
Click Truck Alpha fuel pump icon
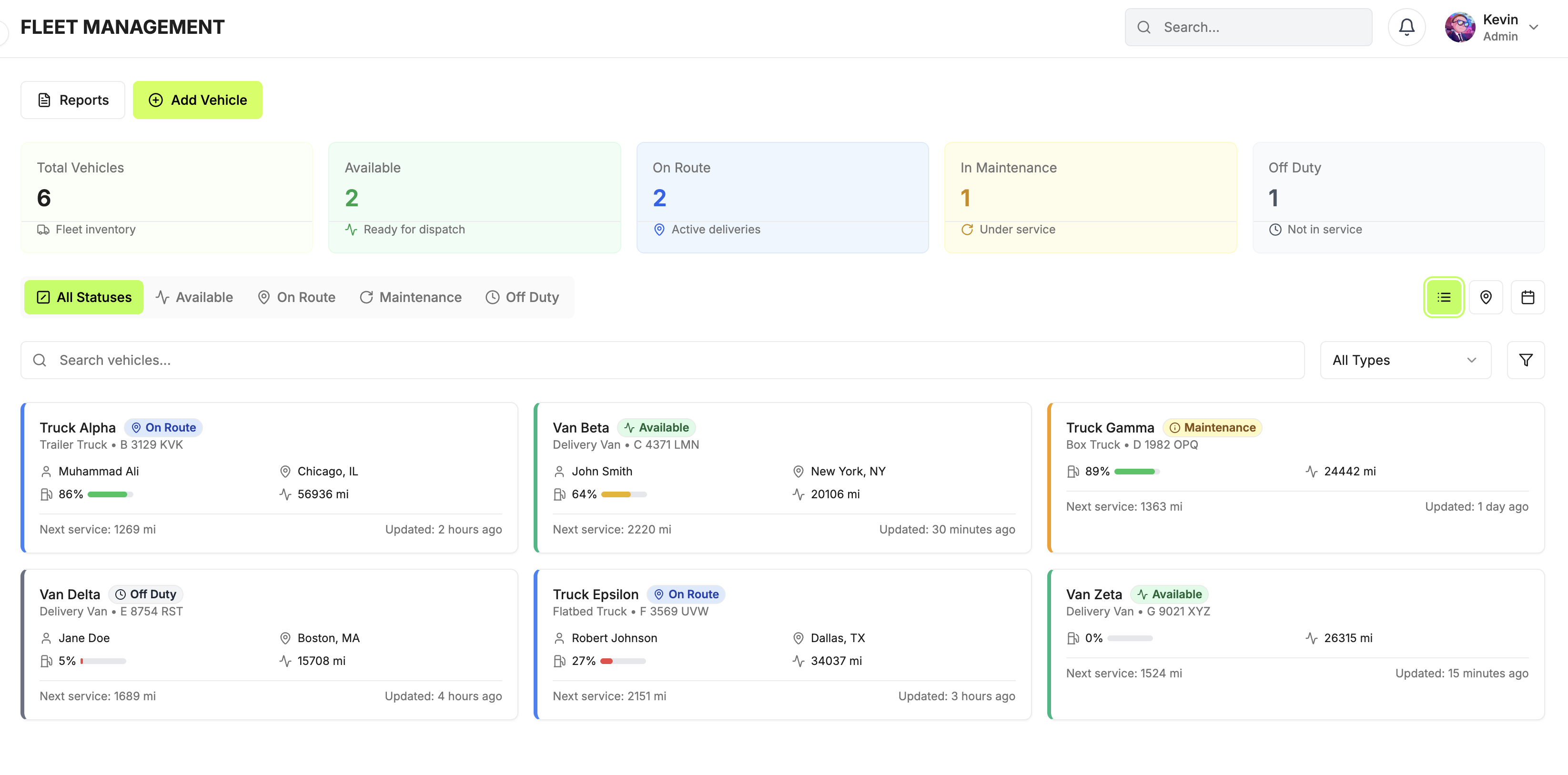tap(46, 494)
